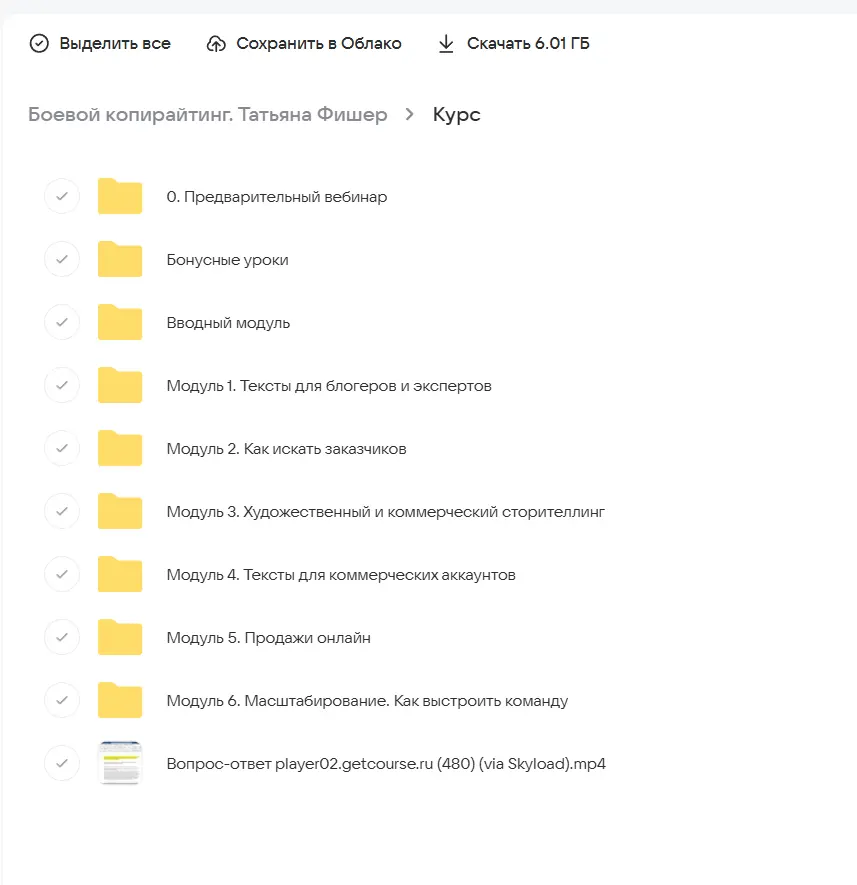Toggle checkbox for the Вопрос-ответ video file

(x=62, y=763)
